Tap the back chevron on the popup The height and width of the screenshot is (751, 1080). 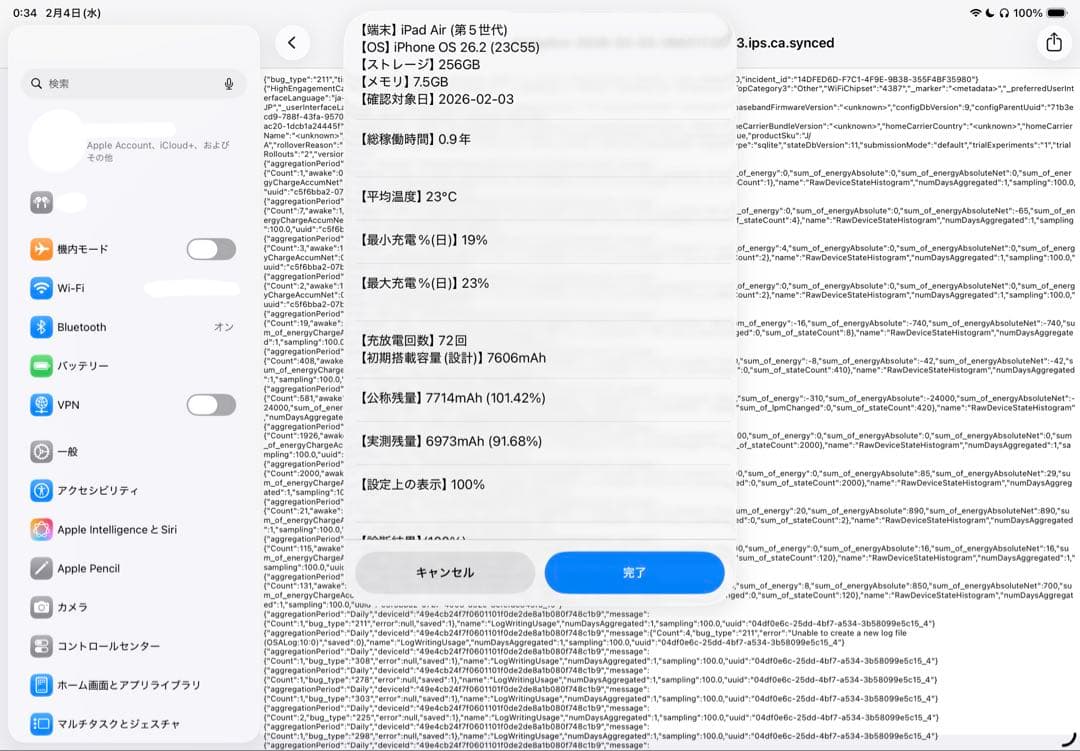(292, 43)
